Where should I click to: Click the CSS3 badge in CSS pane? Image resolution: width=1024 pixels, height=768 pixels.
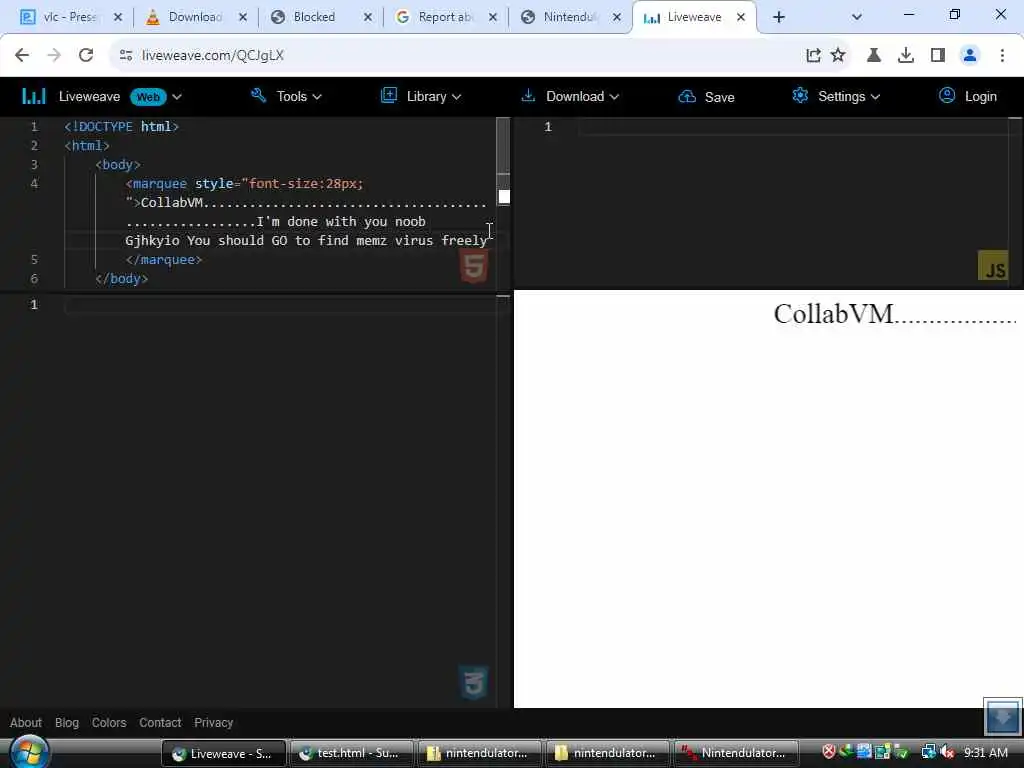click(x=474, y=683)
